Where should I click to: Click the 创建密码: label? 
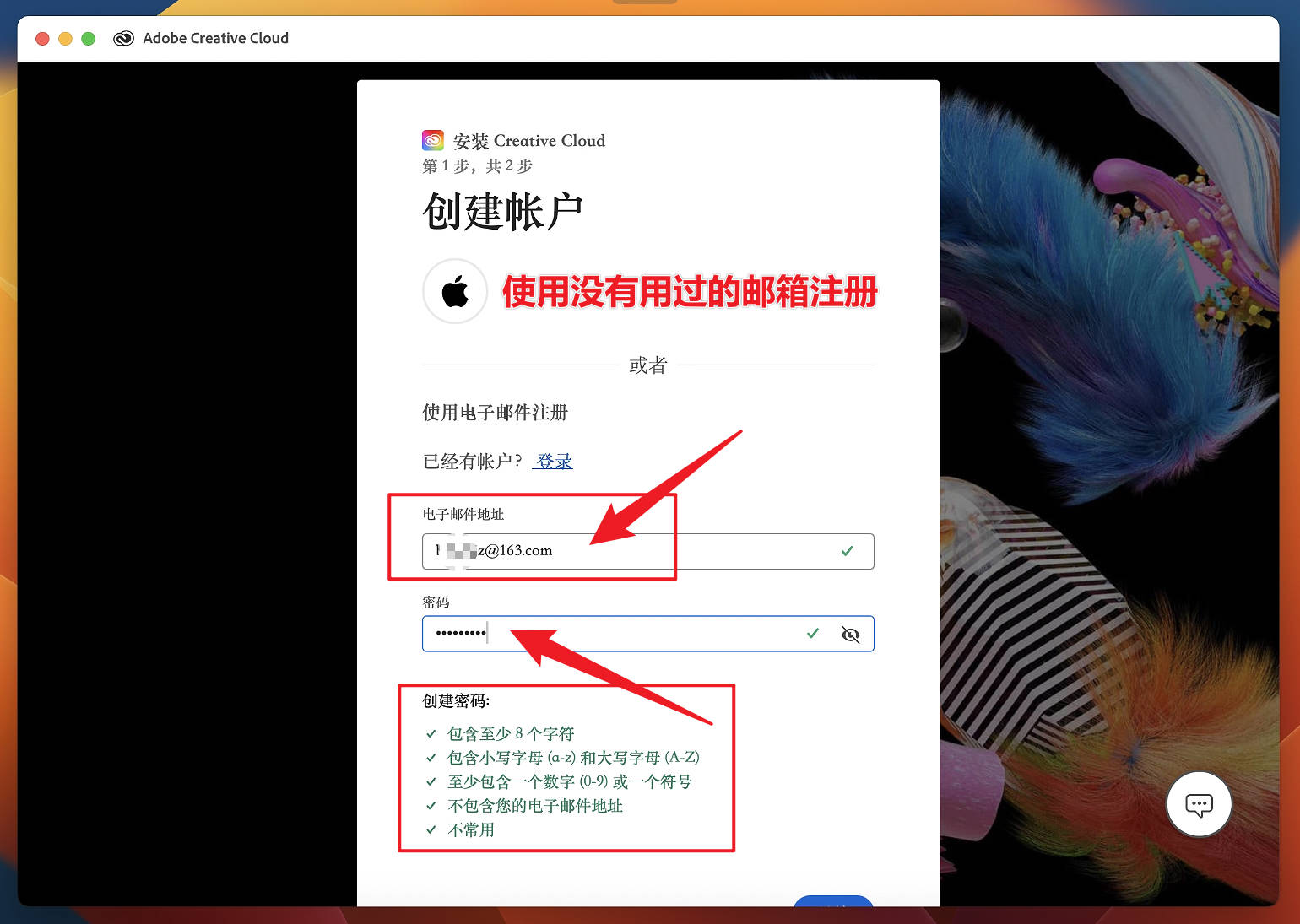456,701
